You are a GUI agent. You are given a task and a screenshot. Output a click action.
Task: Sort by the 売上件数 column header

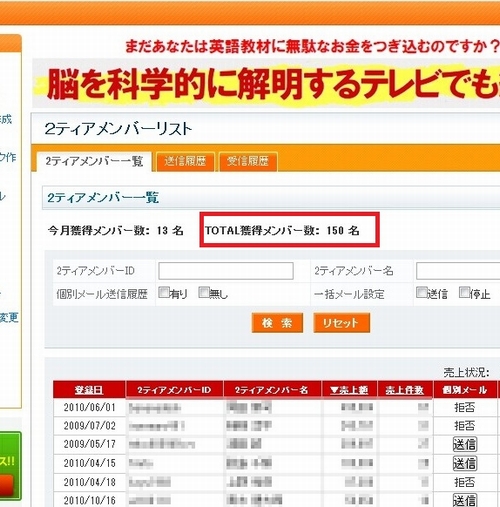pos(405,390)
